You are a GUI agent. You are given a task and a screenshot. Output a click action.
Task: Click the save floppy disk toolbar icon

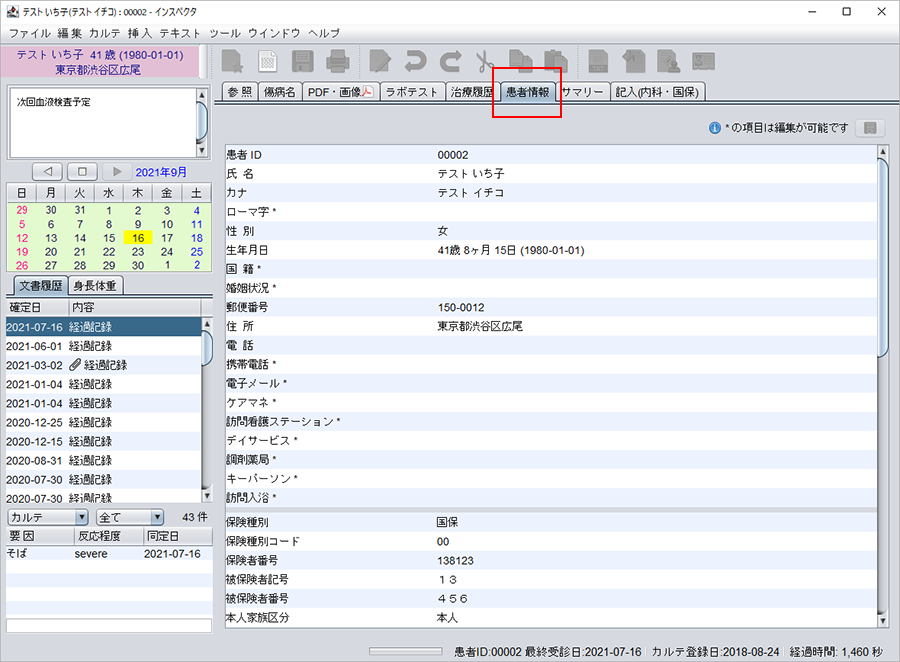302,61
